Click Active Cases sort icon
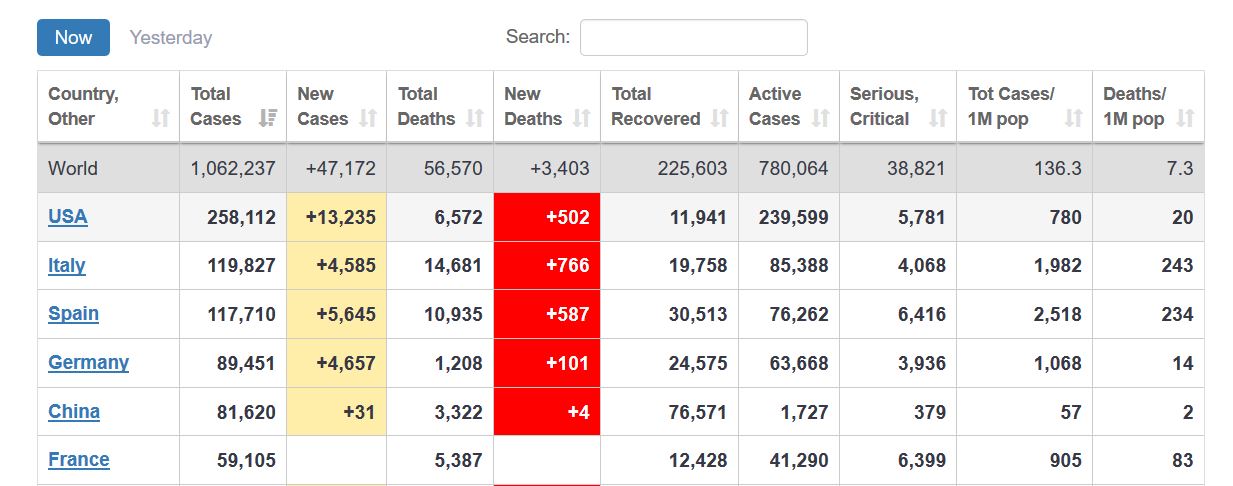The image size is (1233, 486). 821,119
